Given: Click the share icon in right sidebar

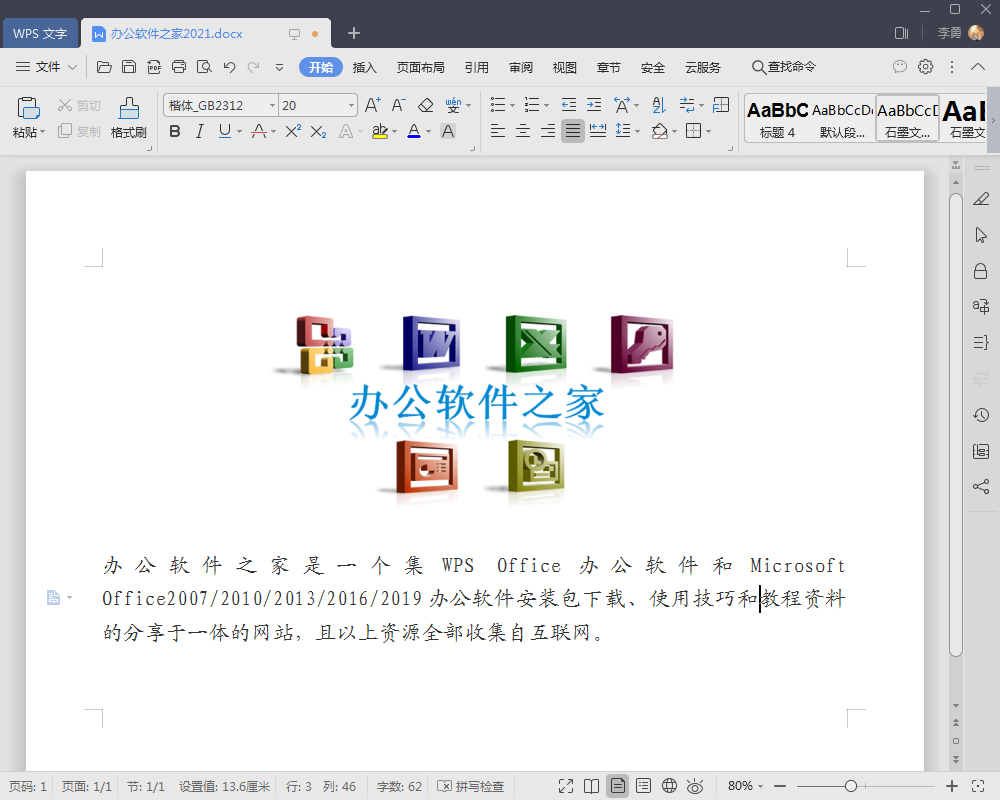Looking at the screenshot, I should (x=981, y=487).
